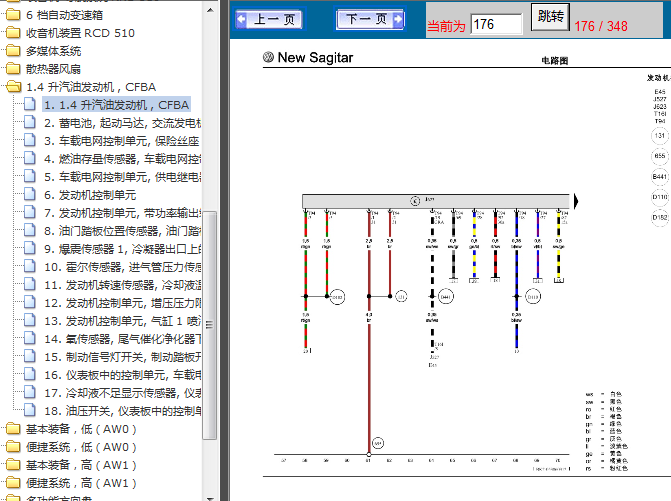Click the tree panel scroll-up arrow
Screen dimensions: 671x501
coord(210,9)
